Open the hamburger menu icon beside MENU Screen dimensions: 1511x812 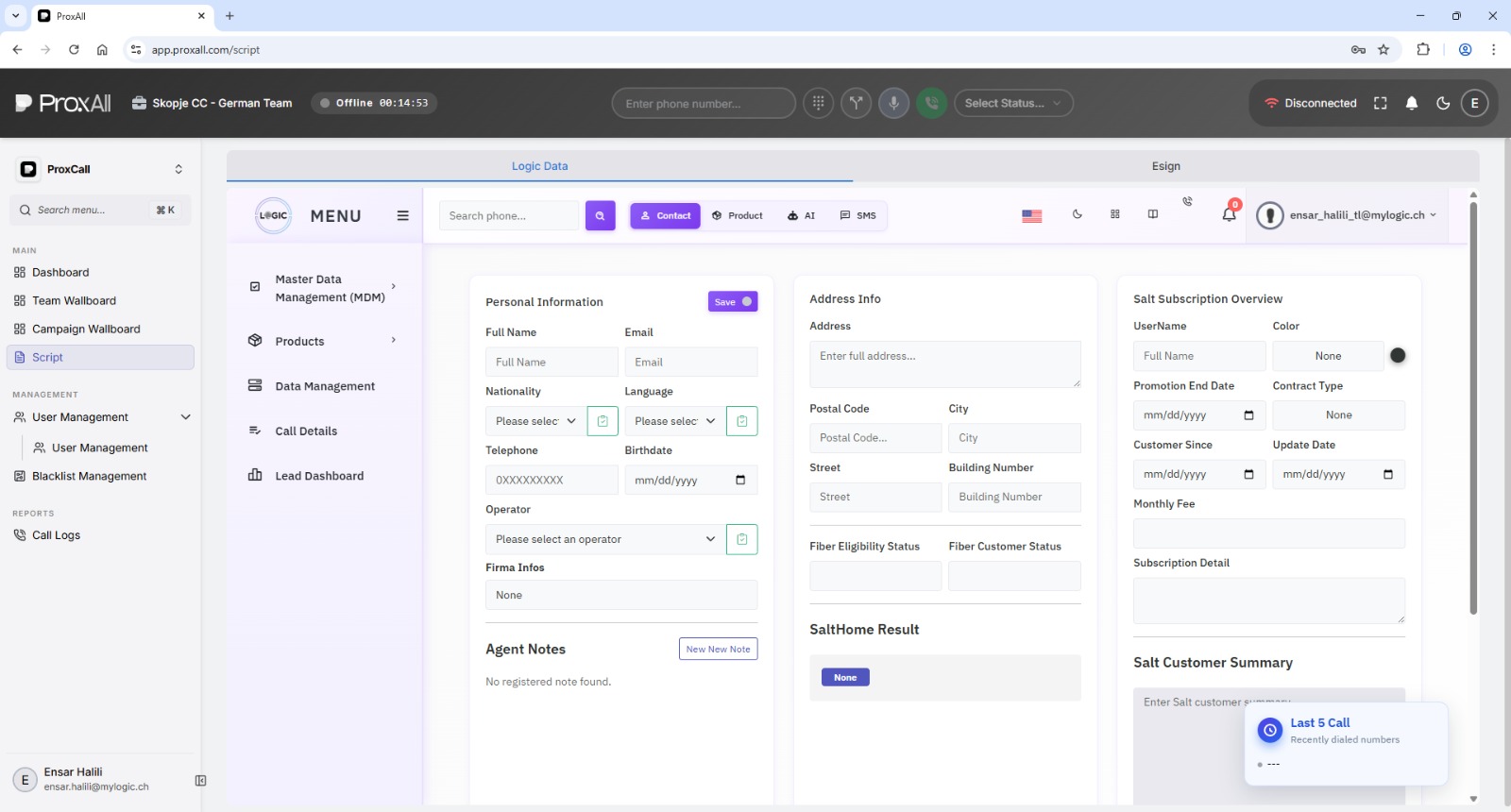click(x=403, y=215)
